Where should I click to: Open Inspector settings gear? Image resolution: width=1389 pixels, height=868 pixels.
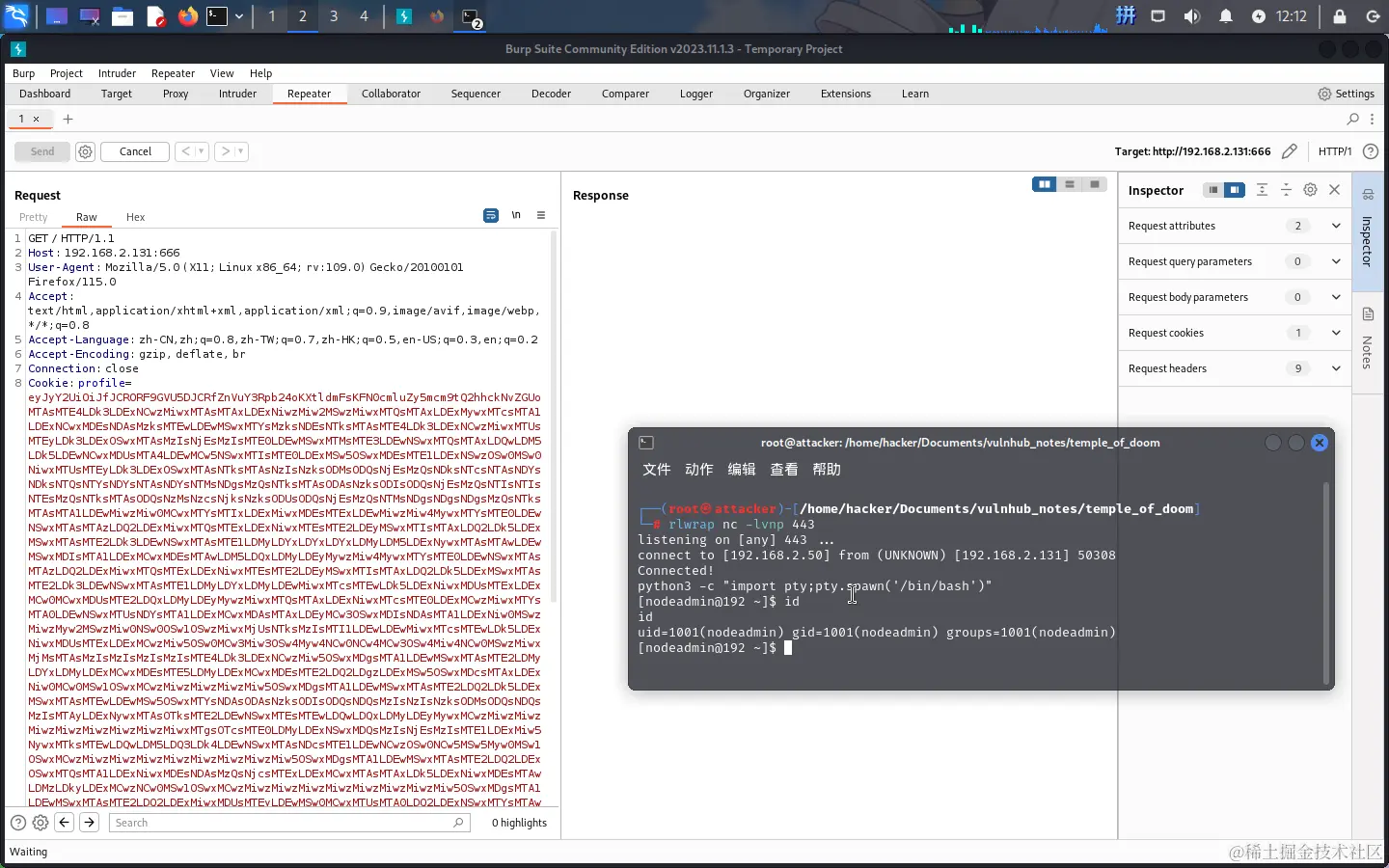click(1310, 190)
